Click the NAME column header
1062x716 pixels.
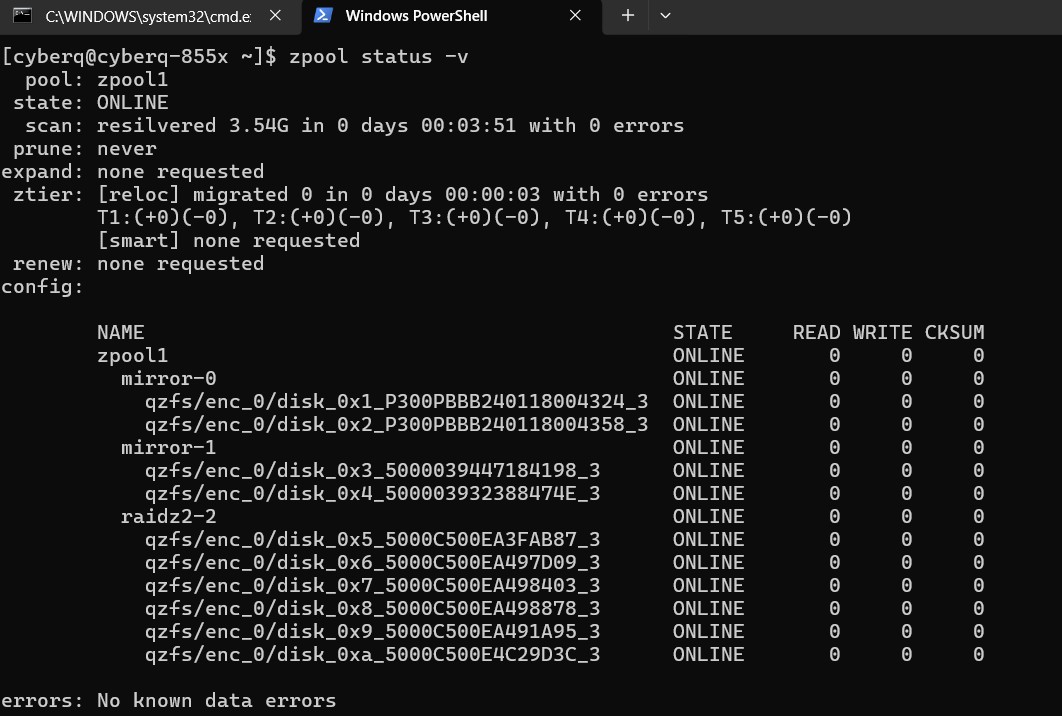click(x=120, y=333)
